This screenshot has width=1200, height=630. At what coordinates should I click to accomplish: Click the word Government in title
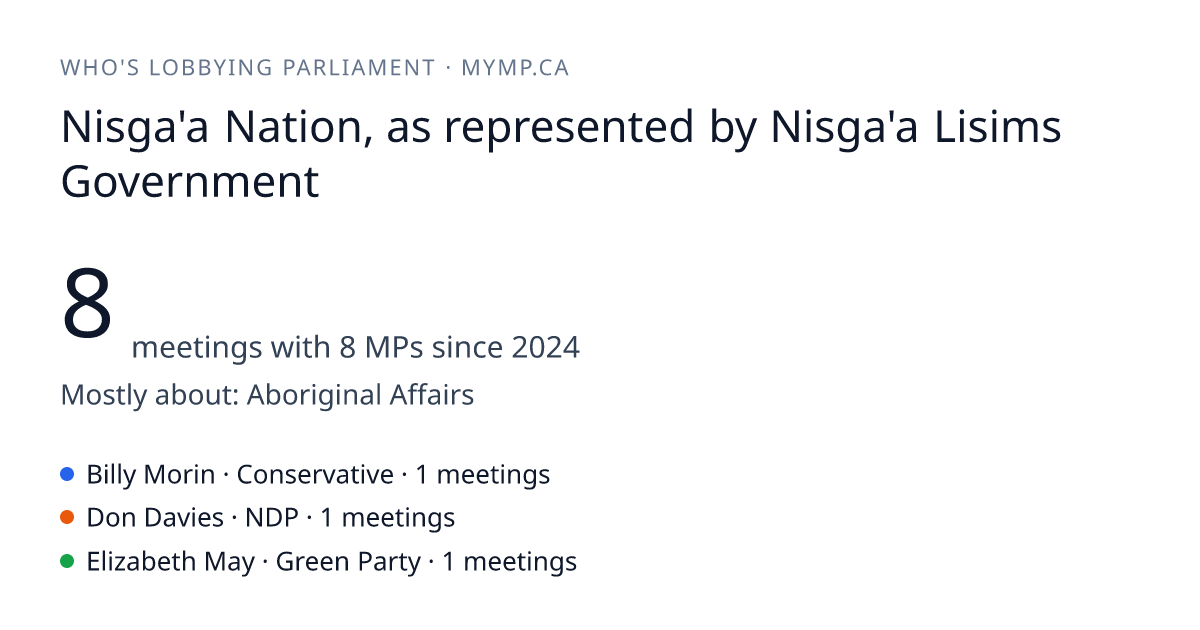190,181
